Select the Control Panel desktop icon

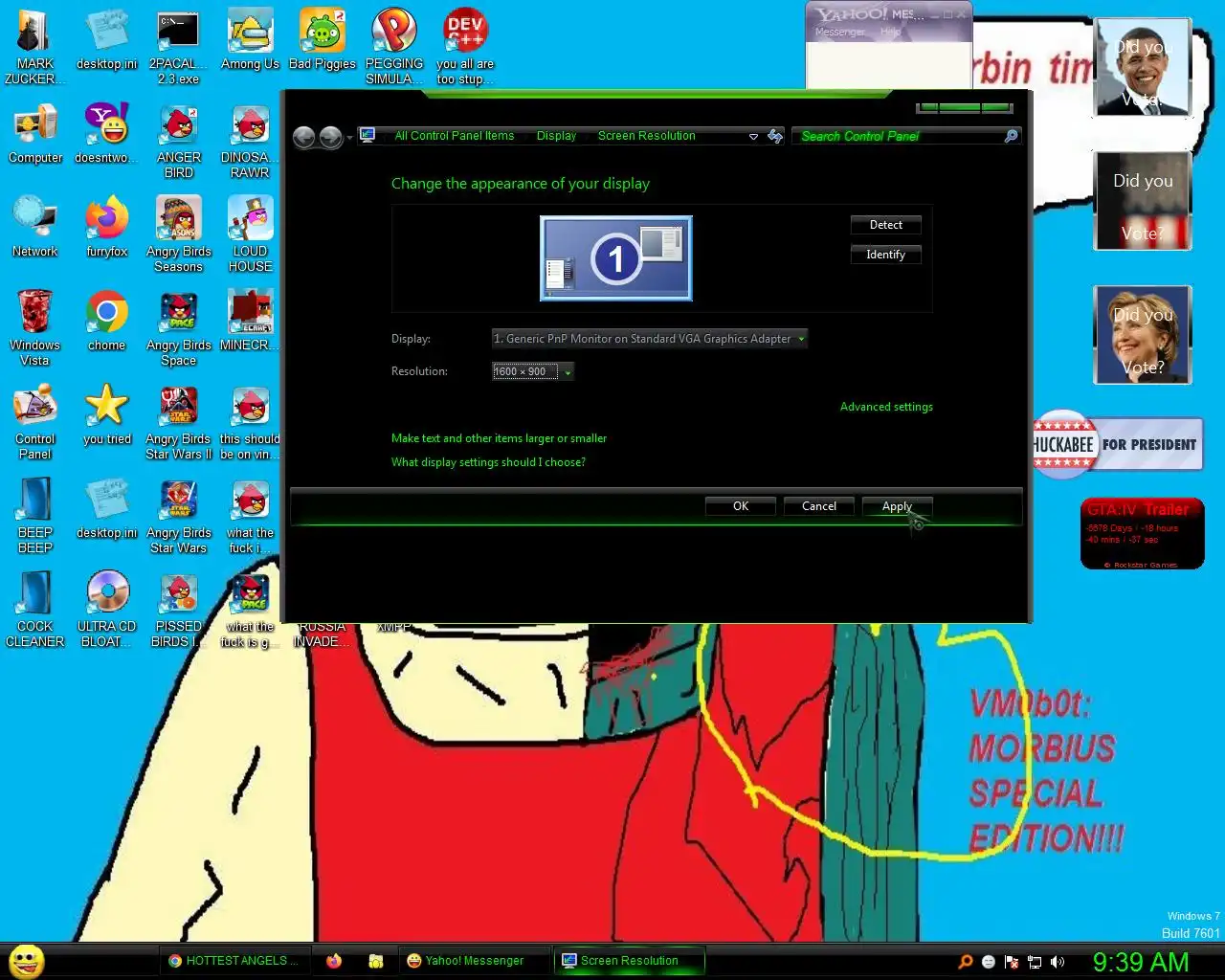35,421
